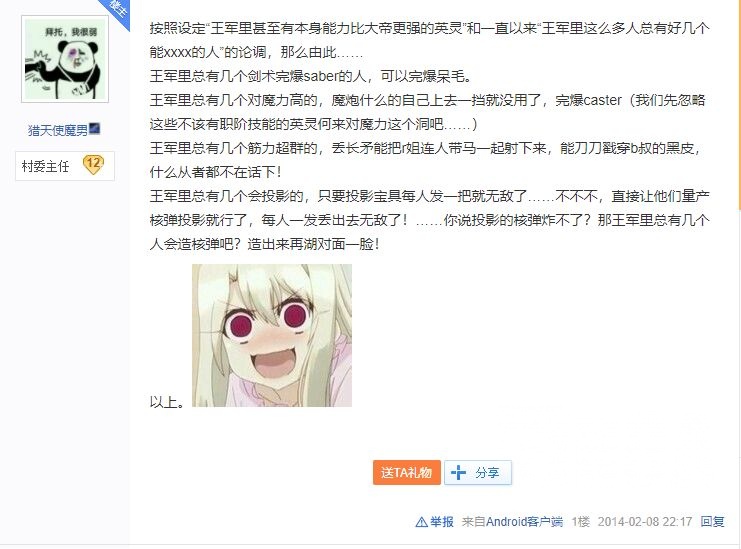Click the 举报 report link
This screenshot has width=741, height=549.
click(441, 522)
